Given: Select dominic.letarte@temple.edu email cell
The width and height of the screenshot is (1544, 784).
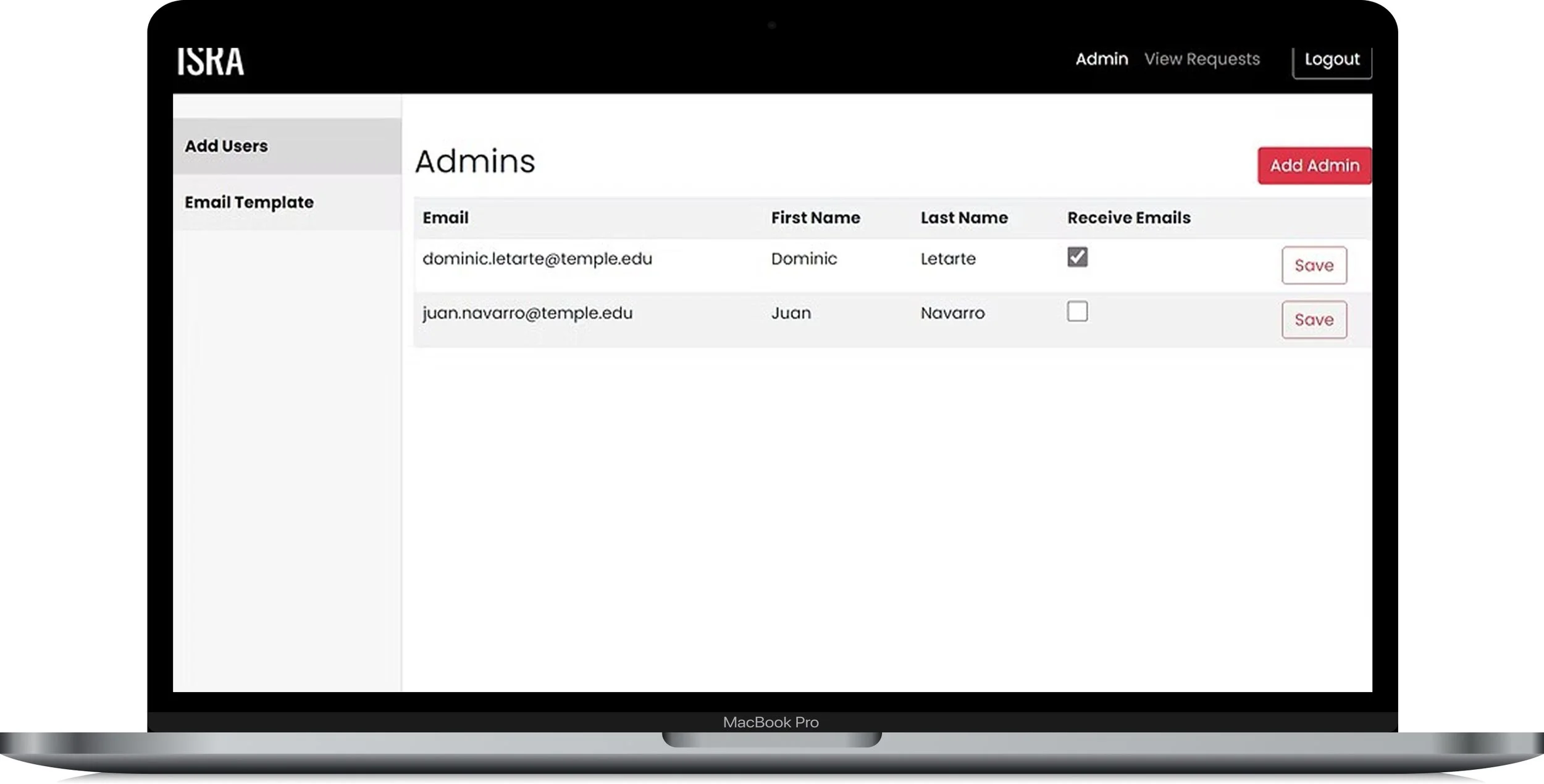Looking at the screenshot, I should coord(537,259).
